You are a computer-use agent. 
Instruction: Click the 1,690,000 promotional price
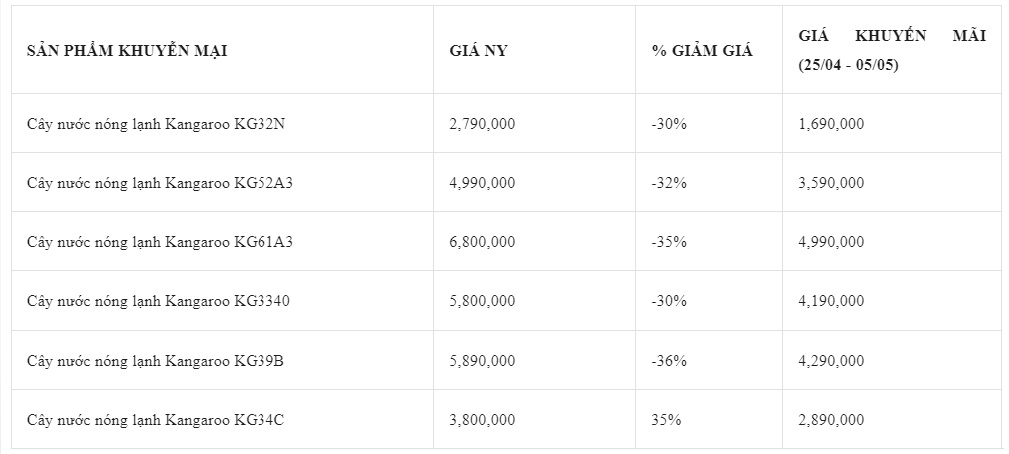tap(831, 123)
